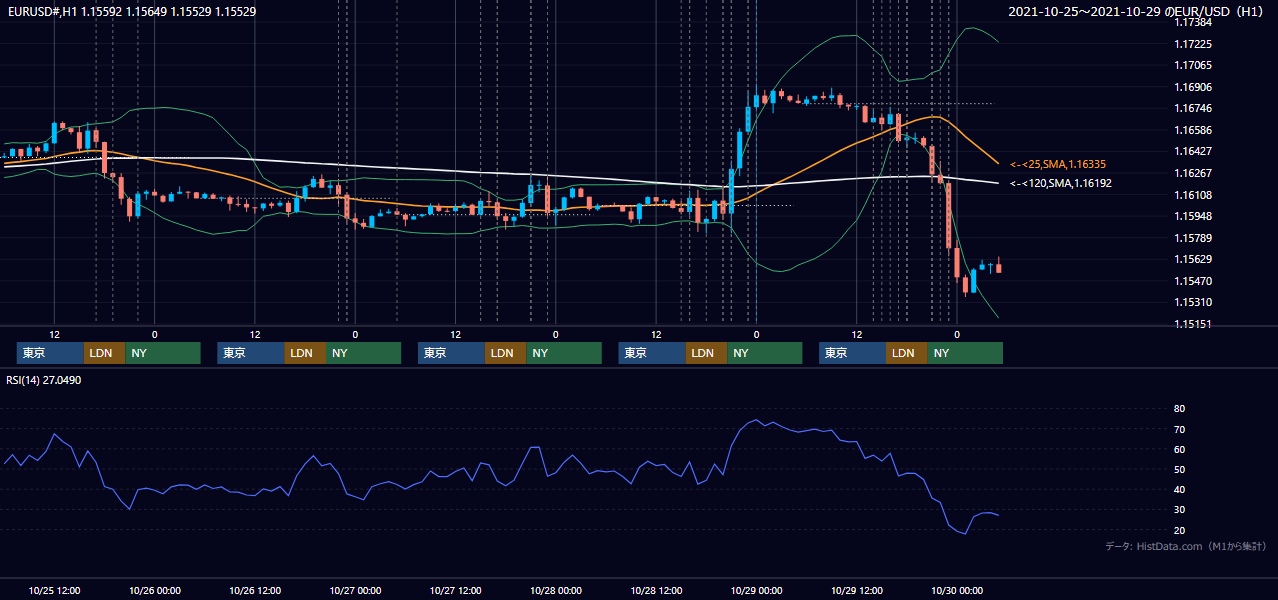Viewport: 1278px width, 600px height.
Task: Select the 10/28 12:00 date label
Action: point(656,590)
